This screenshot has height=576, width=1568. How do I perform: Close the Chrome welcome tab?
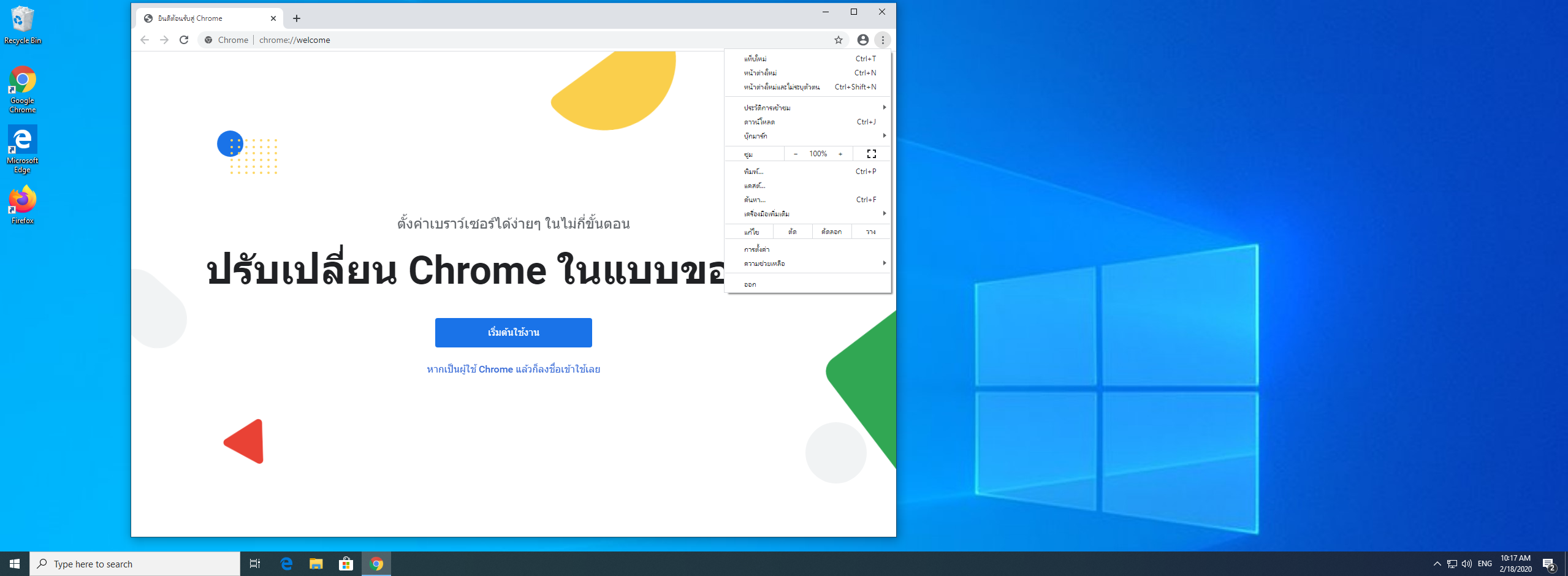point(273,18)
